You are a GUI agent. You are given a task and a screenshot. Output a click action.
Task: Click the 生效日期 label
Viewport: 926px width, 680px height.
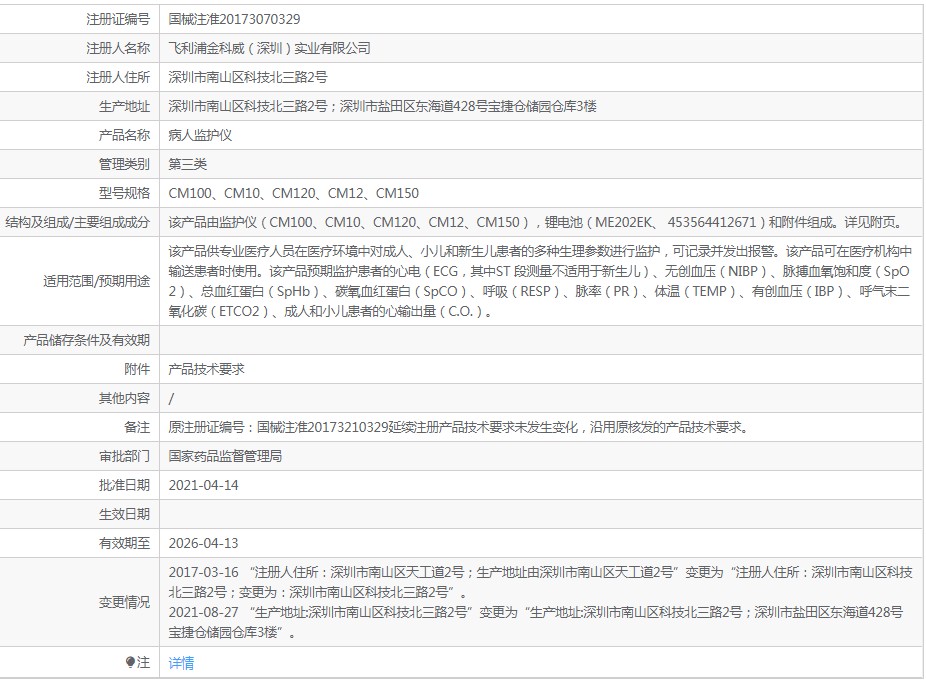click(125, 514)
